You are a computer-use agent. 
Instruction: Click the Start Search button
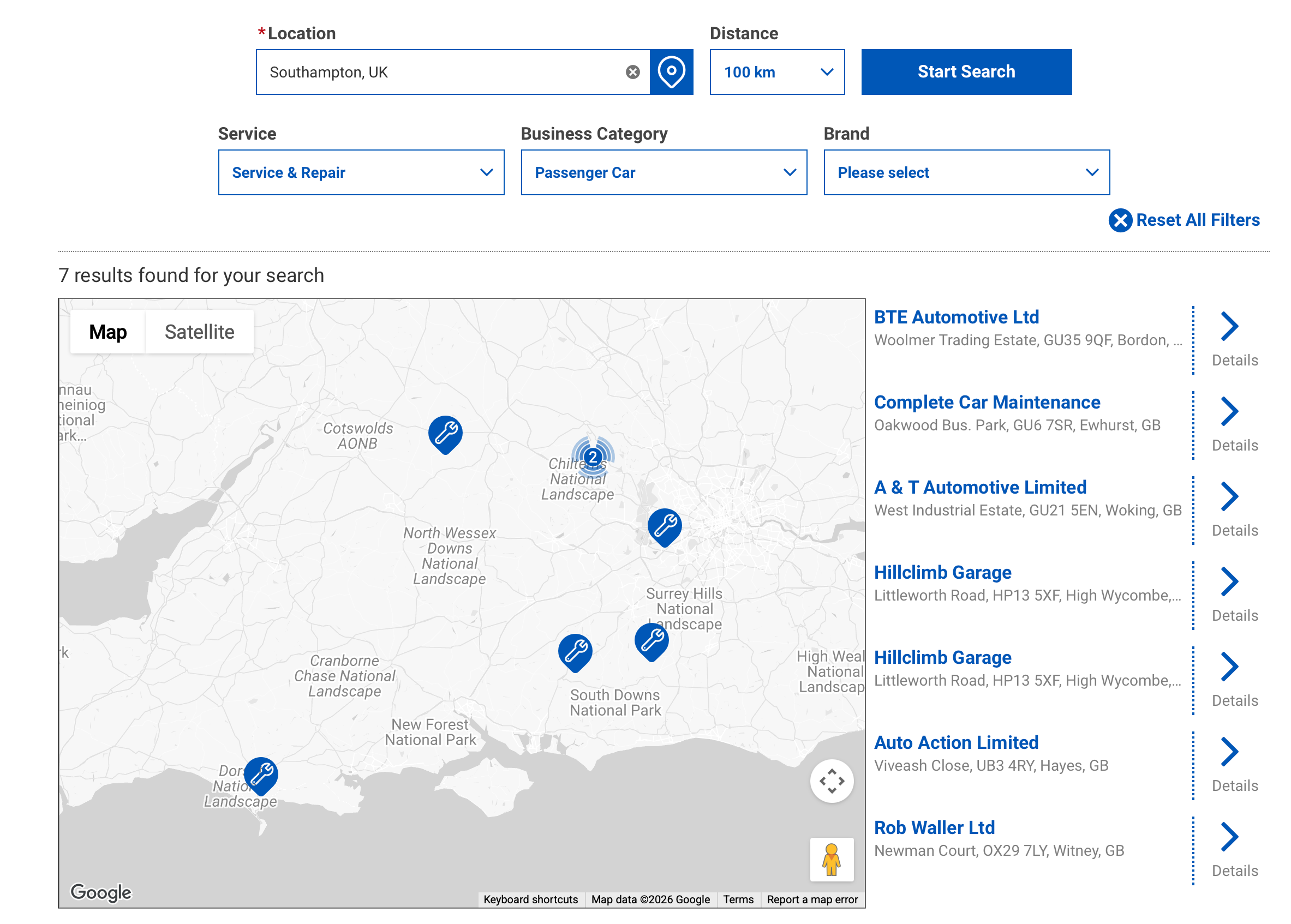966,72
